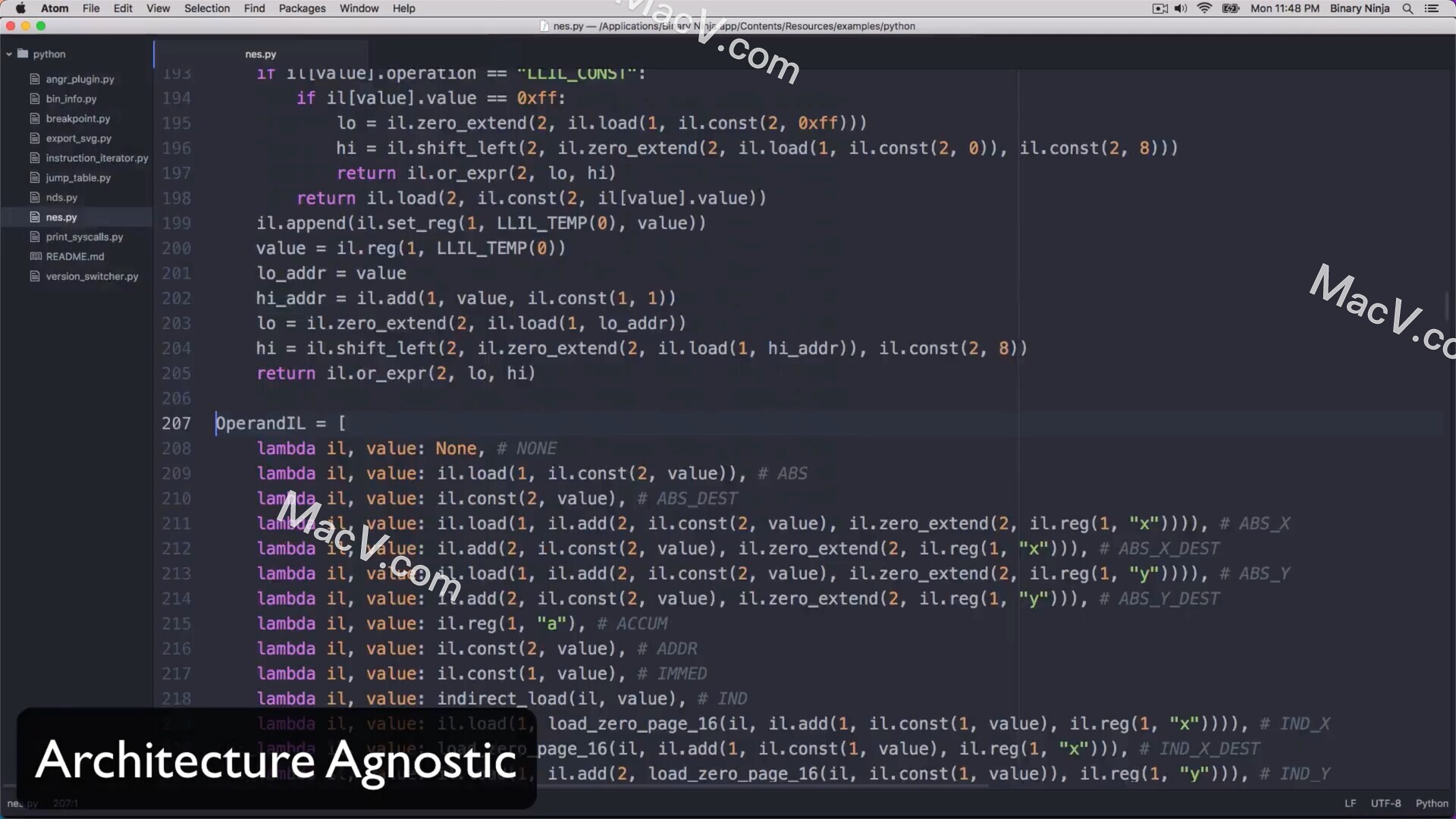Click file icon beside nds.py
The height and width of the screenshot is (819, 1456).
click(35, 197)
